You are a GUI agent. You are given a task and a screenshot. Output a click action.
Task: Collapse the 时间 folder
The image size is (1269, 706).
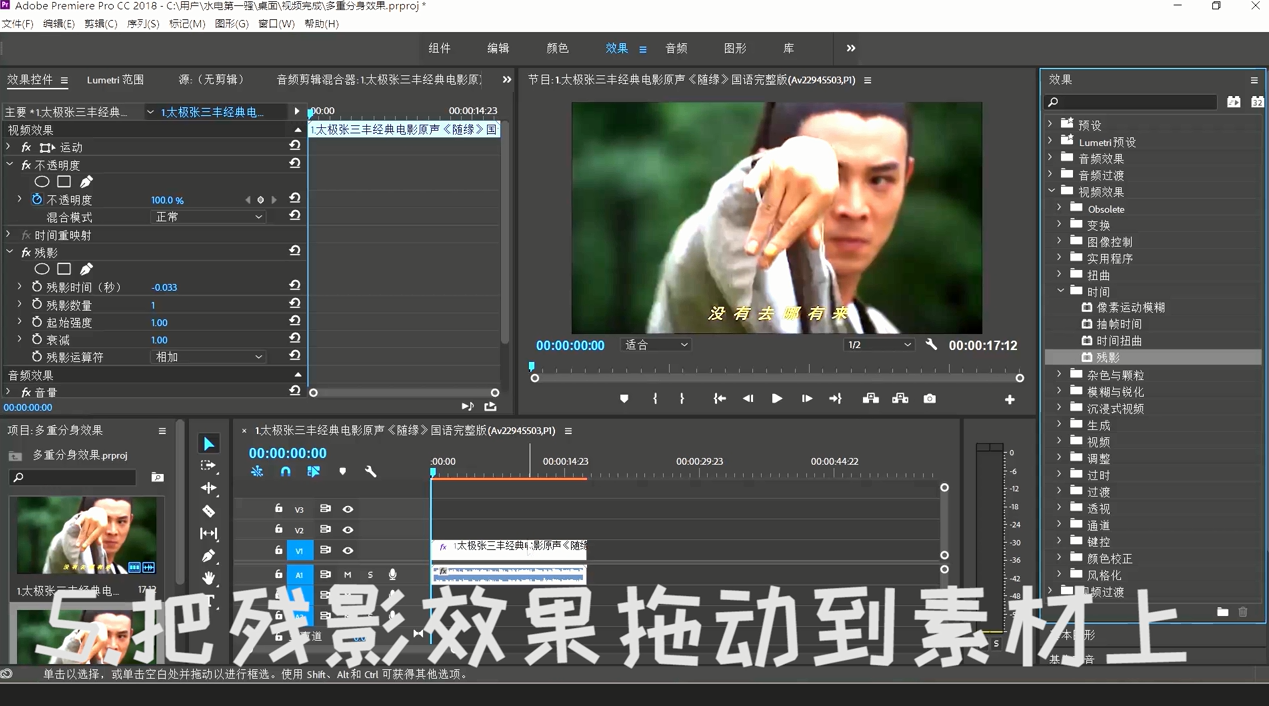1060,291
